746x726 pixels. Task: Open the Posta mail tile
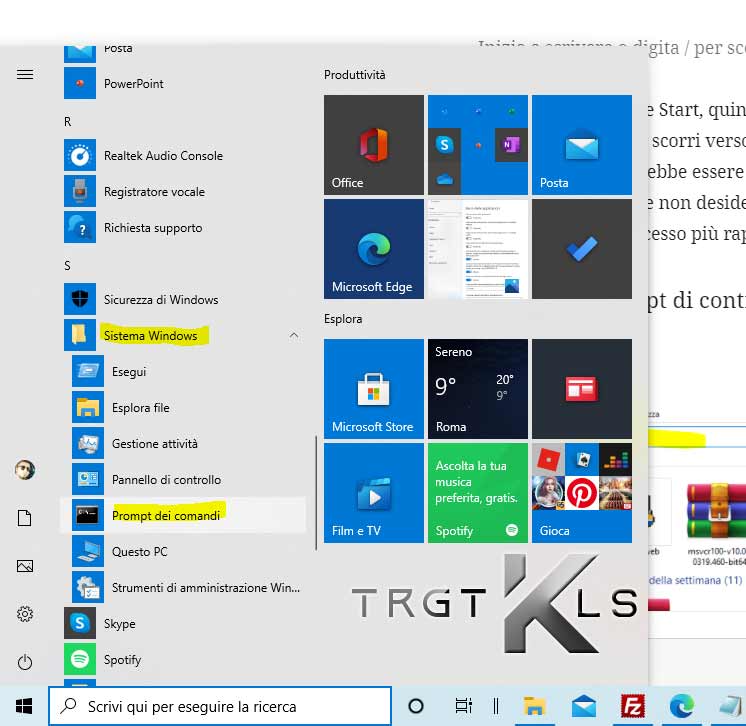[x=581, y=145]
